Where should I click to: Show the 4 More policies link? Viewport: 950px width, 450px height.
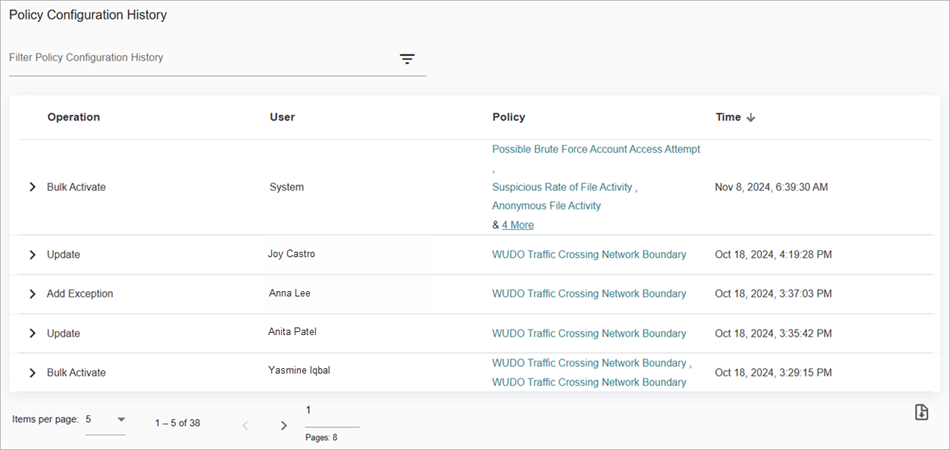(517, 225)
